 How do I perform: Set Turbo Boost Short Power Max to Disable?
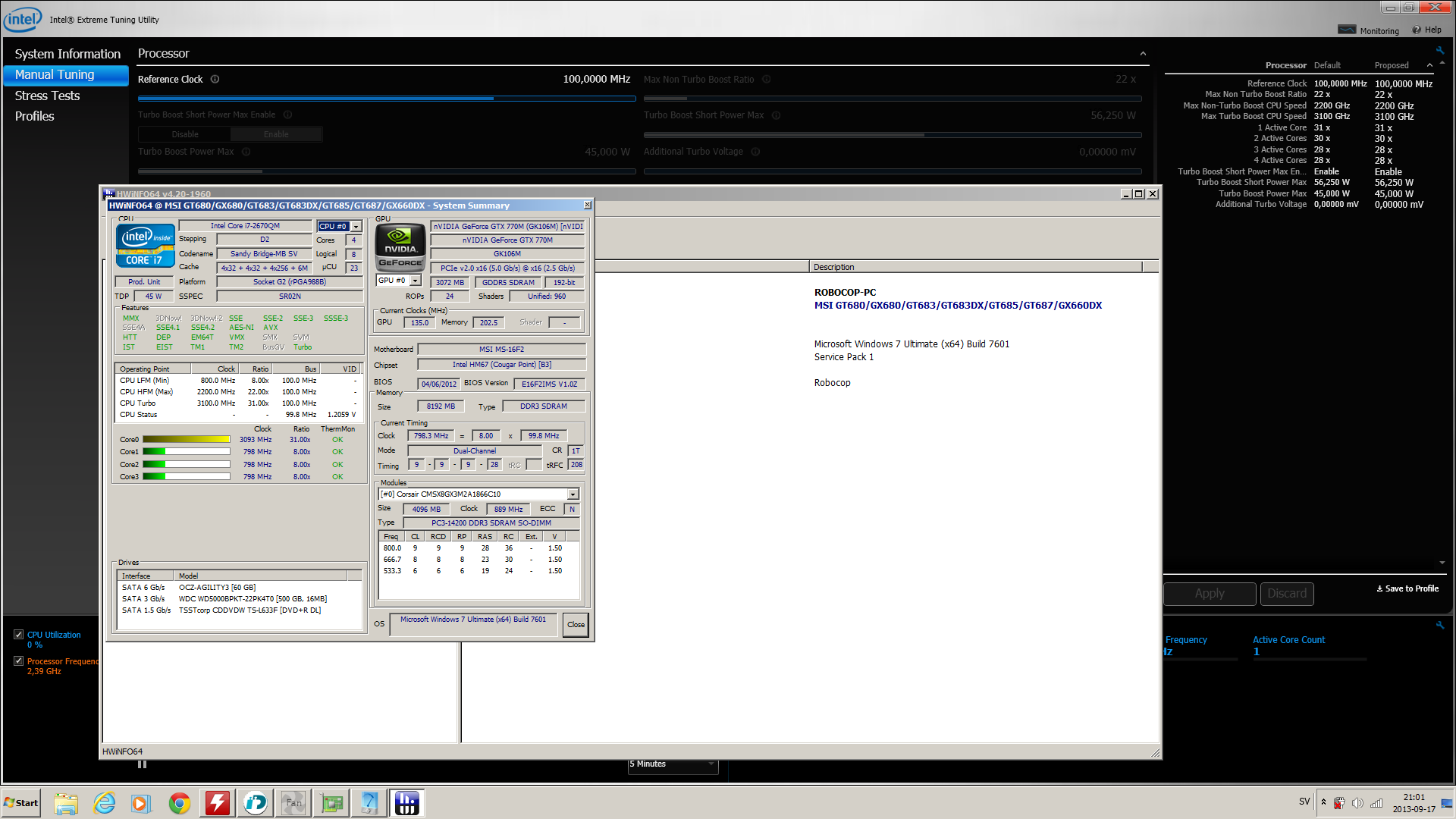click(x=185, y=134)
